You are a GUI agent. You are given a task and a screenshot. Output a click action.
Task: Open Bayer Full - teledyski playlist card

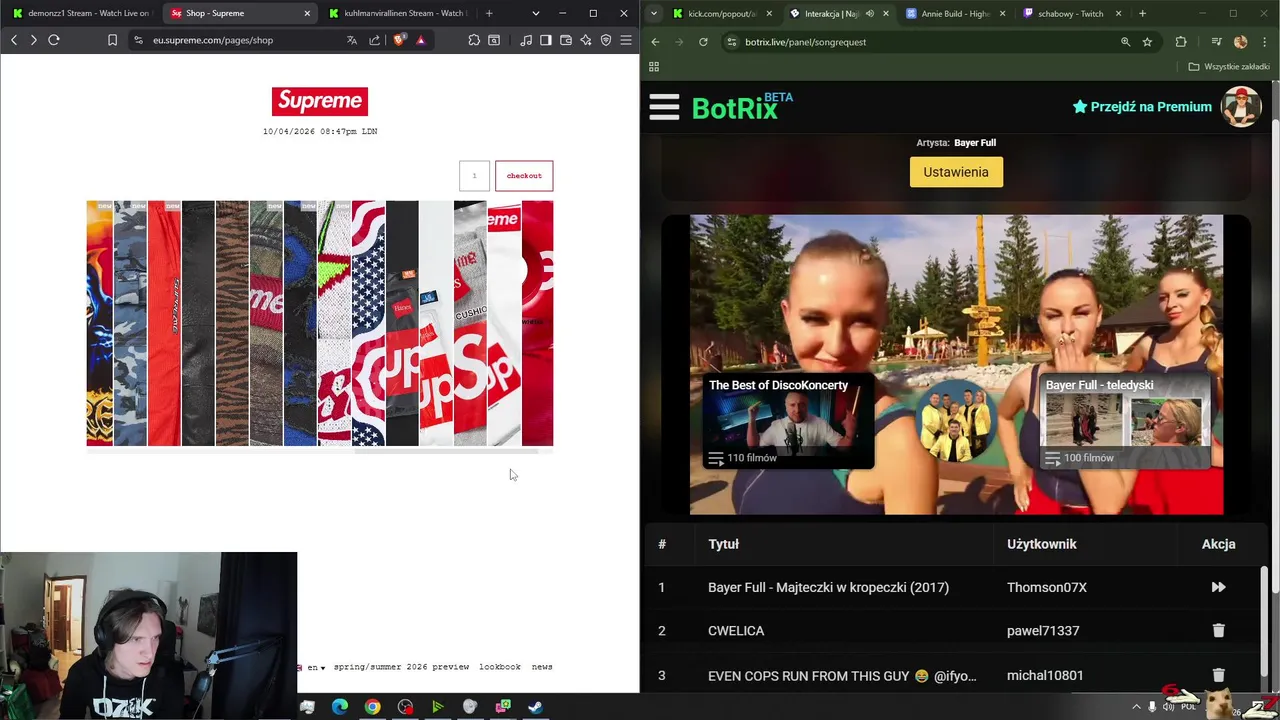(1125, 421)
